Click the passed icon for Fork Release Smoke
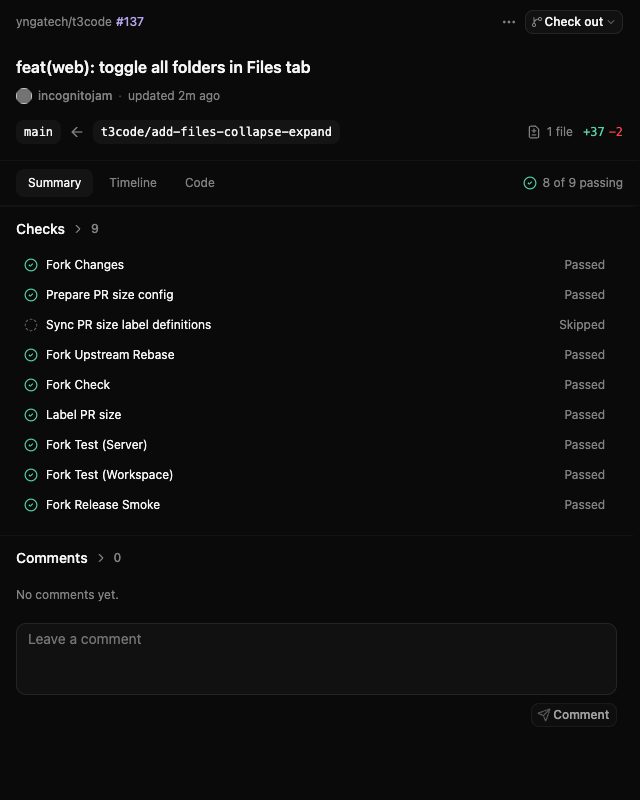Image resolution: width=640 pixels, height=800 pixels. [31, 505]
